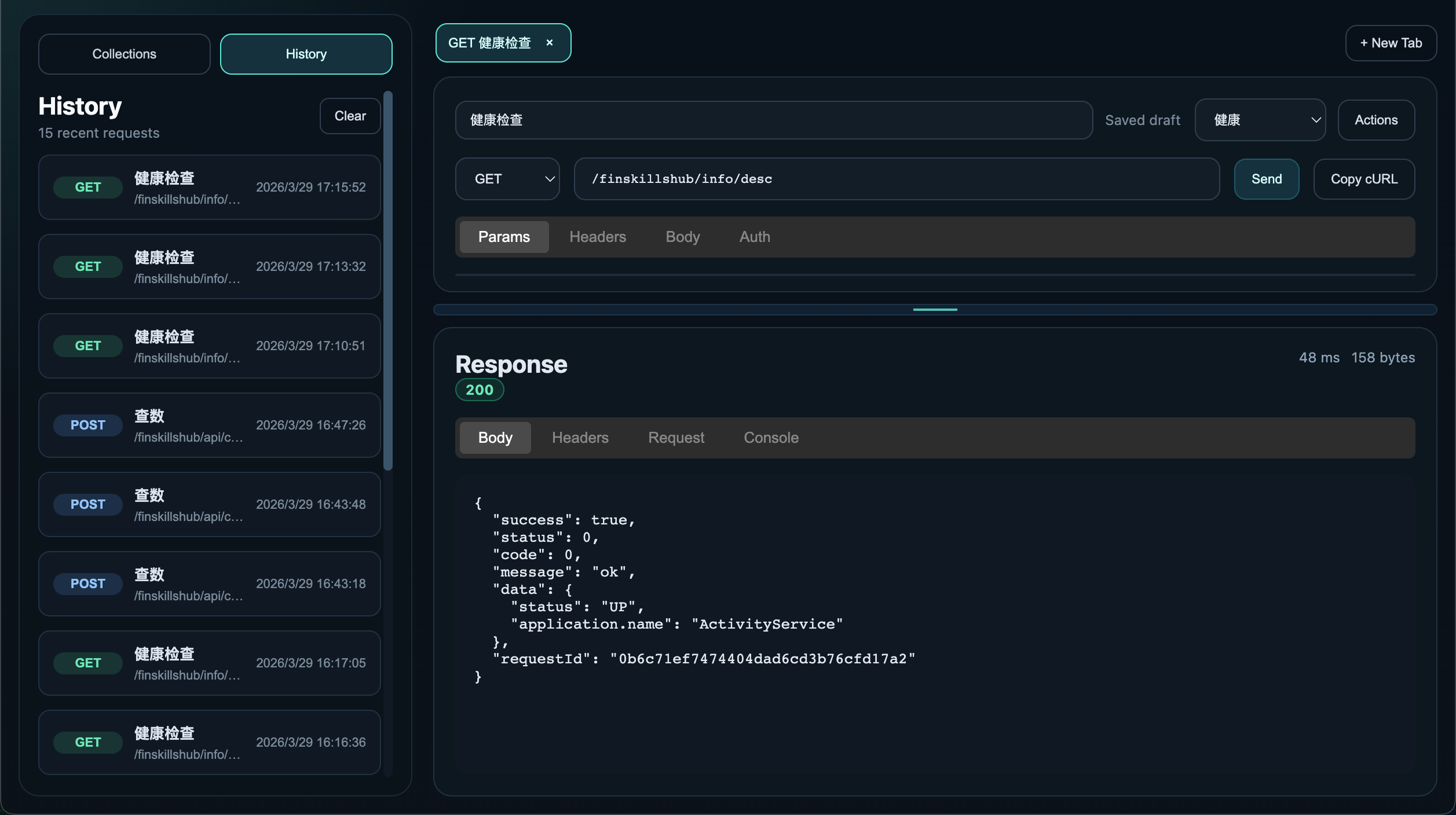The image size is (1456, 815).
Task: Grab the request/response splitter handle
Action: coord(935,310)
